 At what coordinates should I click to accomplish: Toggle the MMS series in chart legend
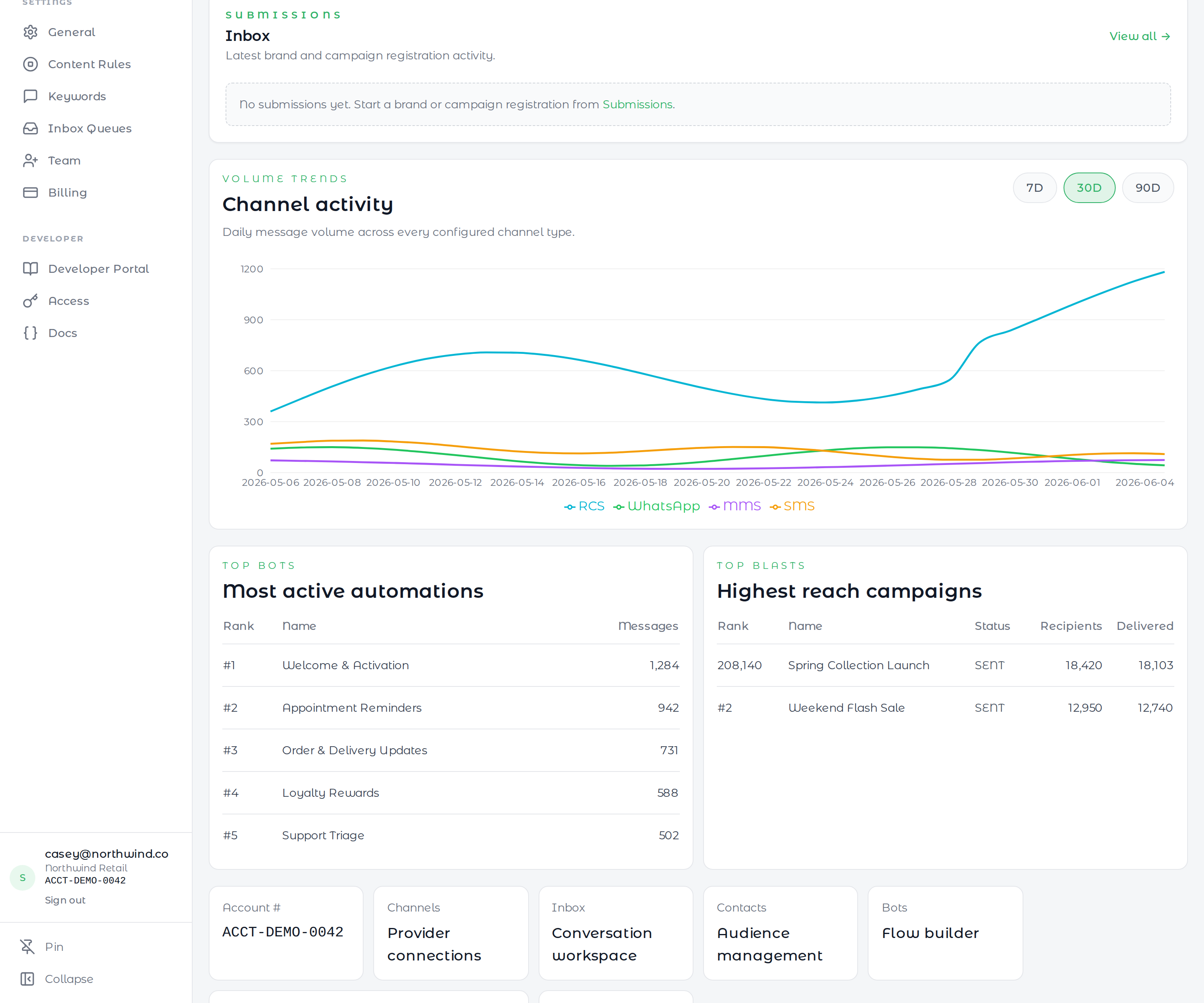point(735,506)
